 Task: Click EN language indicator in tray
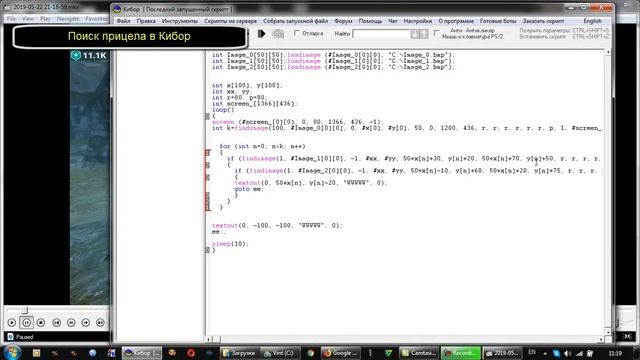click(532, 352)
